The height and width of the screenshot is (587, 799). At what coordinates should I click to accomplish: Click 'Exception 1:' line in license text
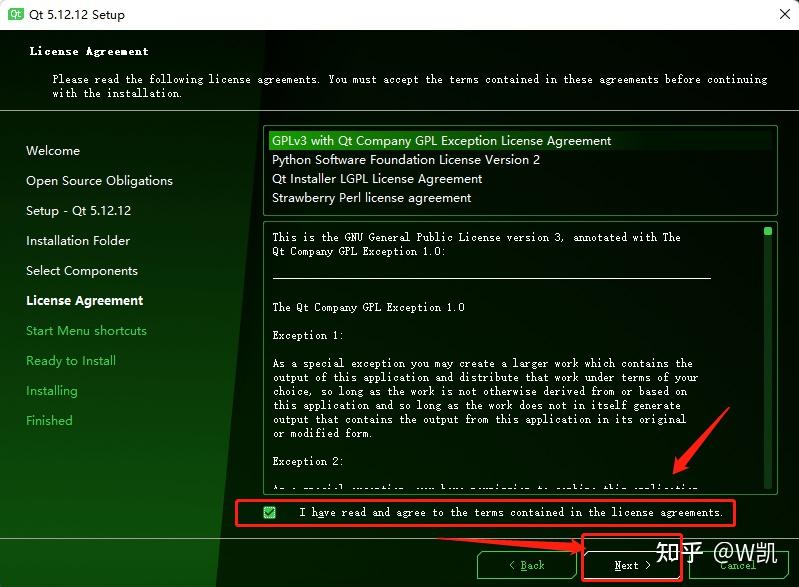pos(308,335)
